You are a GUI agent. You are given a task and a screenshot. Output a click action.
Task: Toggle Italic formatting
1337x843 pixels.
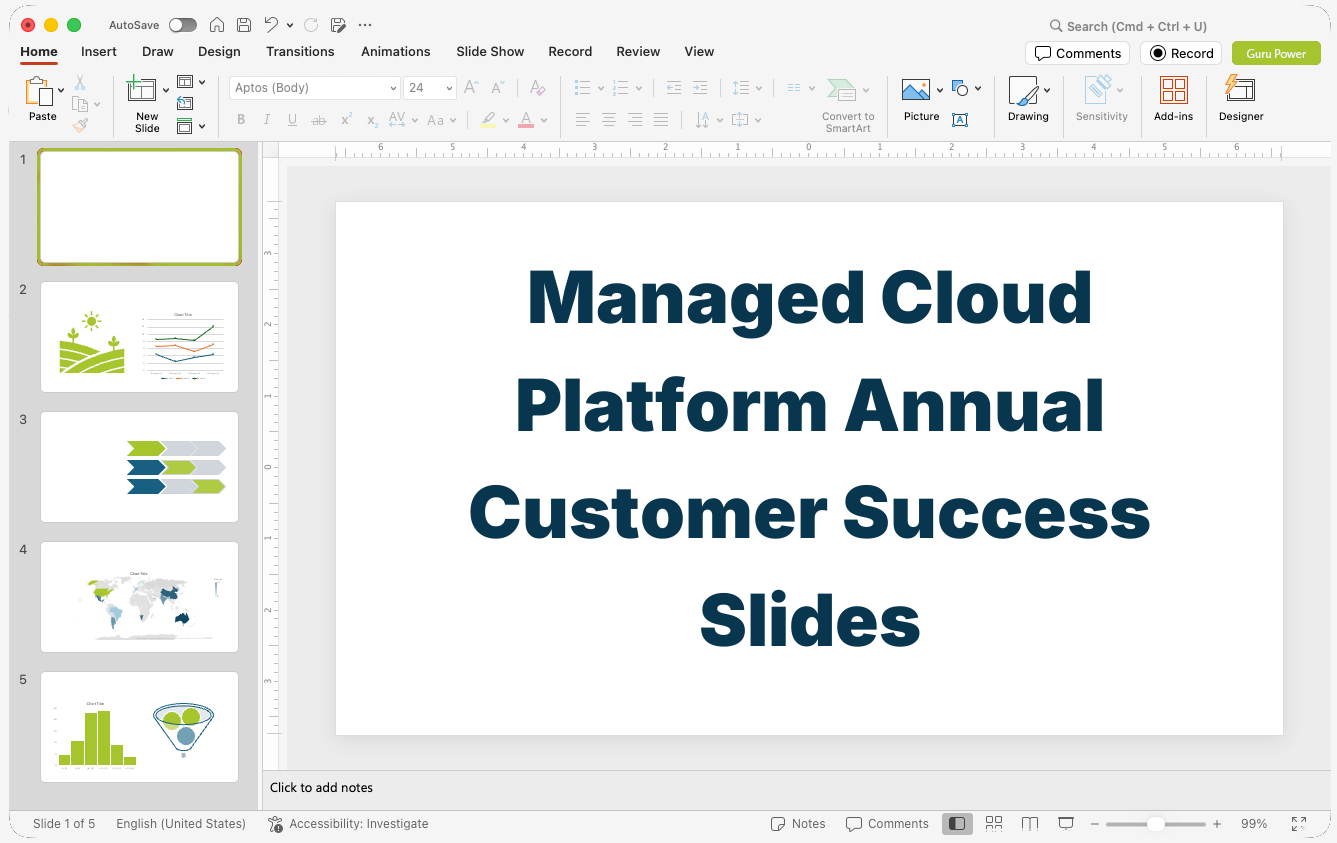point(267,120)
